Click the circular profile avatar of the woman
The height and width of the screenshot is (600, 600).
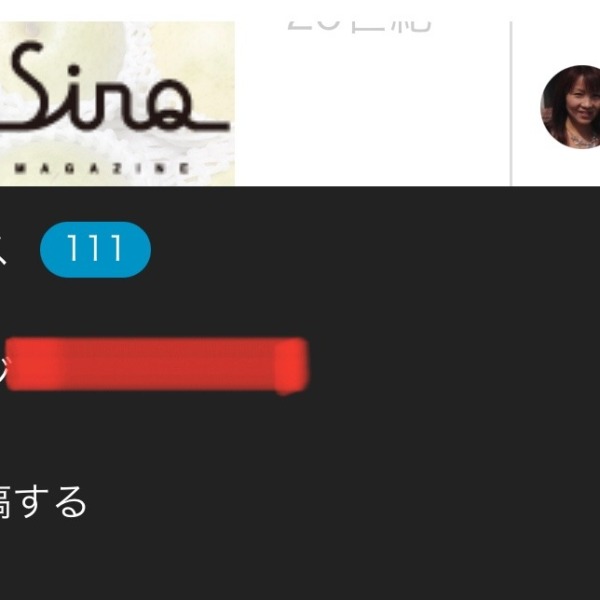pos(571,107)
